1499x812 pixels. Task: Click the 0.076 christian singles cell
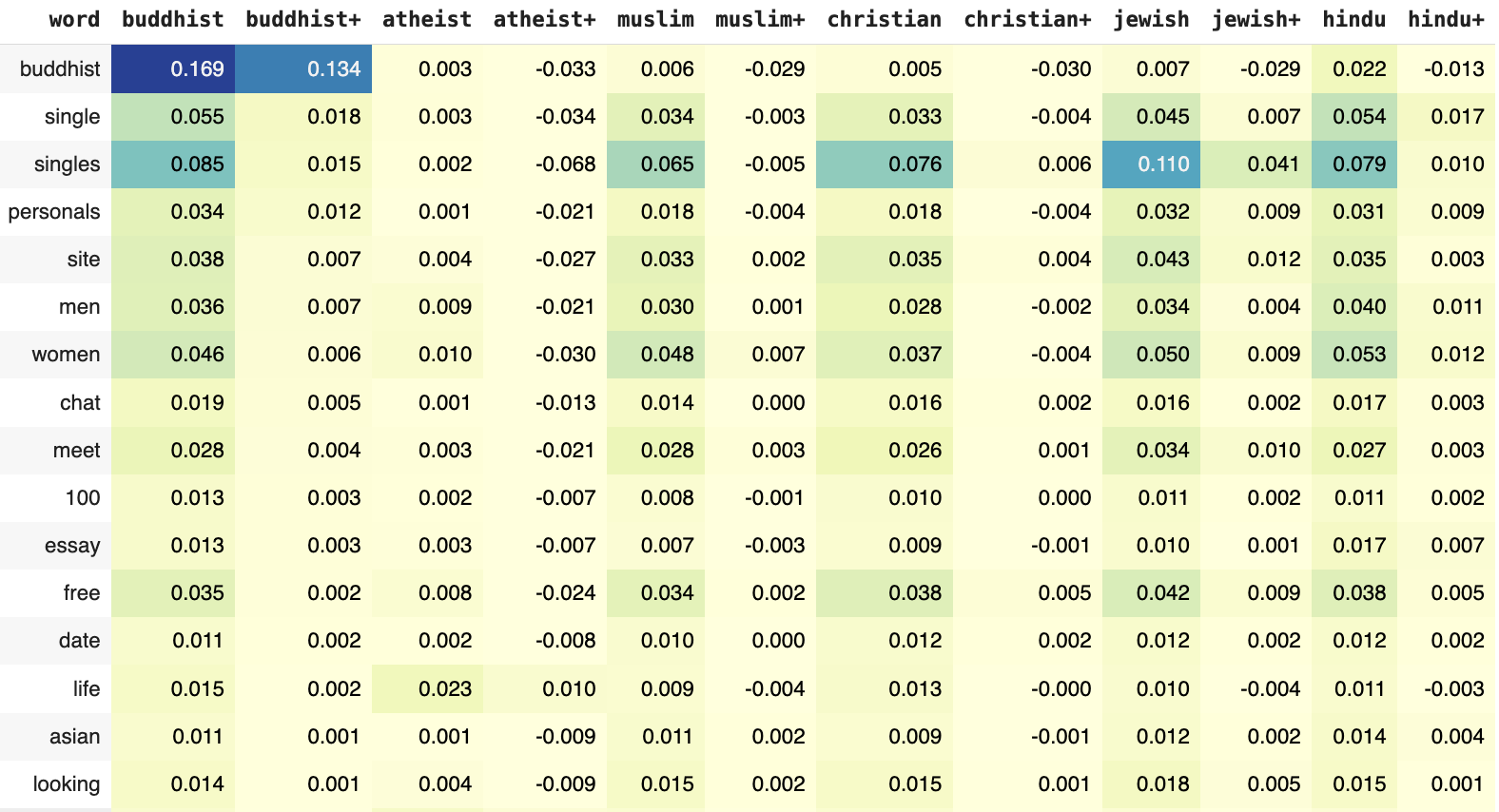(885, 164)
